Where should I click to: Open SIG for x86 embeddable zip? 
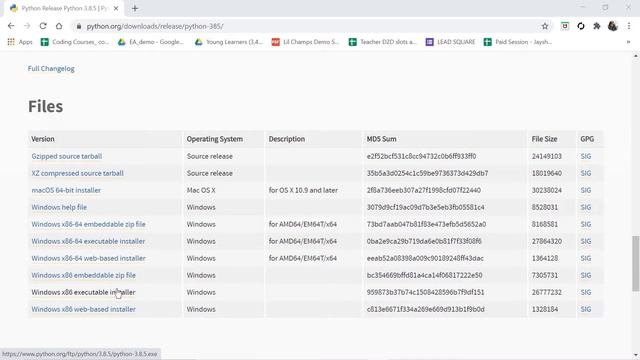(586, 275)
